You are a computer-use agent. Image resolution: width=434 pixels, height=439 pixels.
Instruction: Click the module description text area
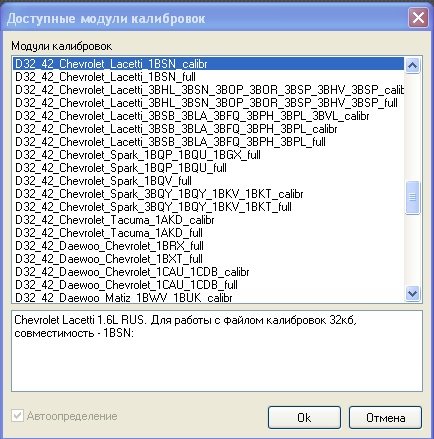[x=217, y=351]
